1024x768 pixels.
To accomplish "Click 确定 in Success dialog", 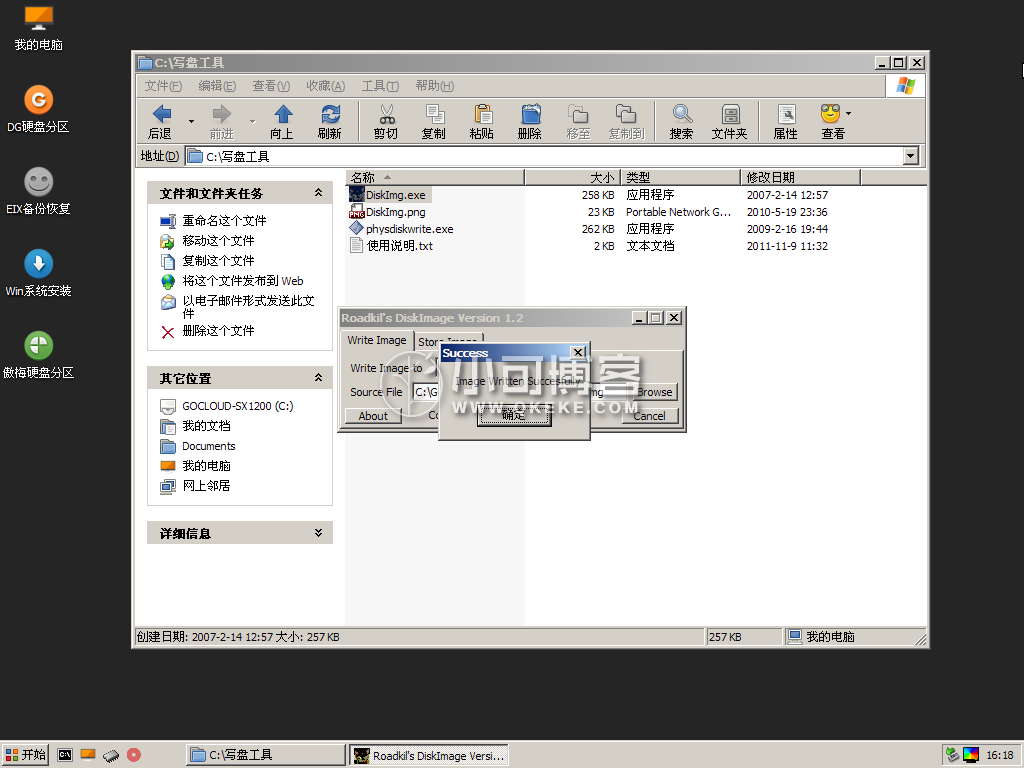I will 514,415.
